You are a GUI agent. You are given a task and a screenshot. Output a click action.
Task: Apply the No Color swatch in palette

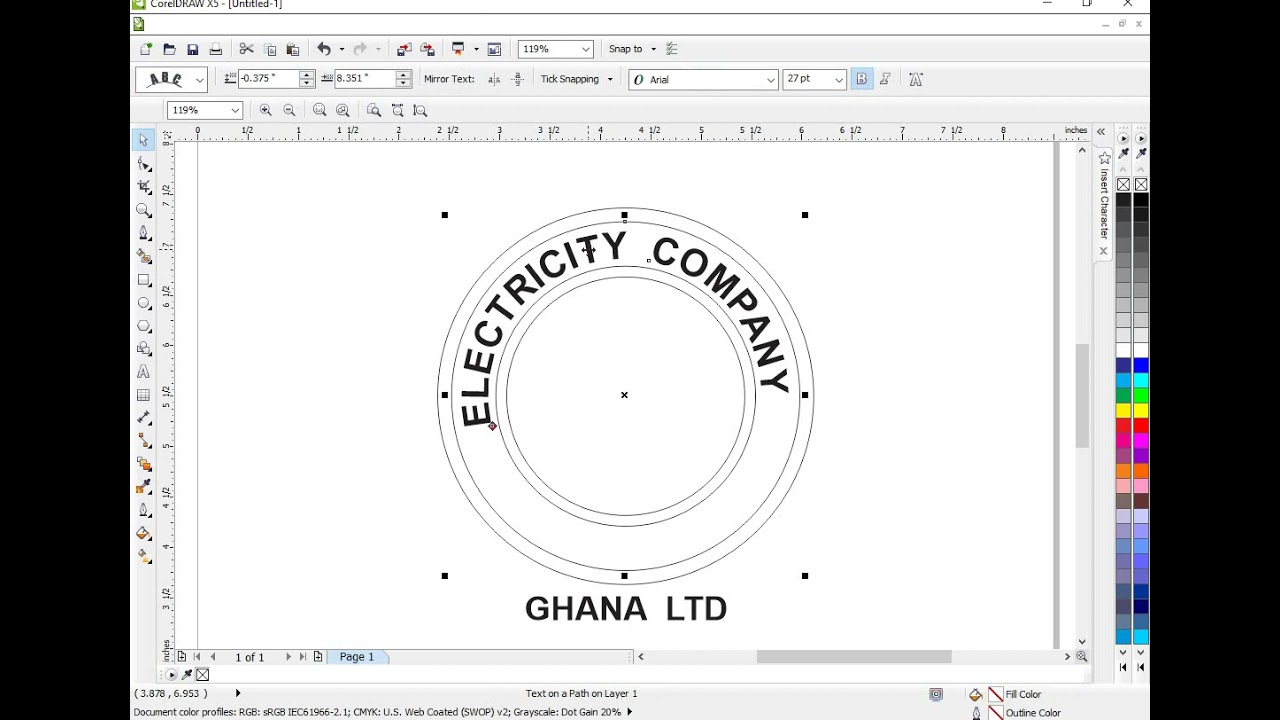pyautogui.click(x=1123, y=185)
